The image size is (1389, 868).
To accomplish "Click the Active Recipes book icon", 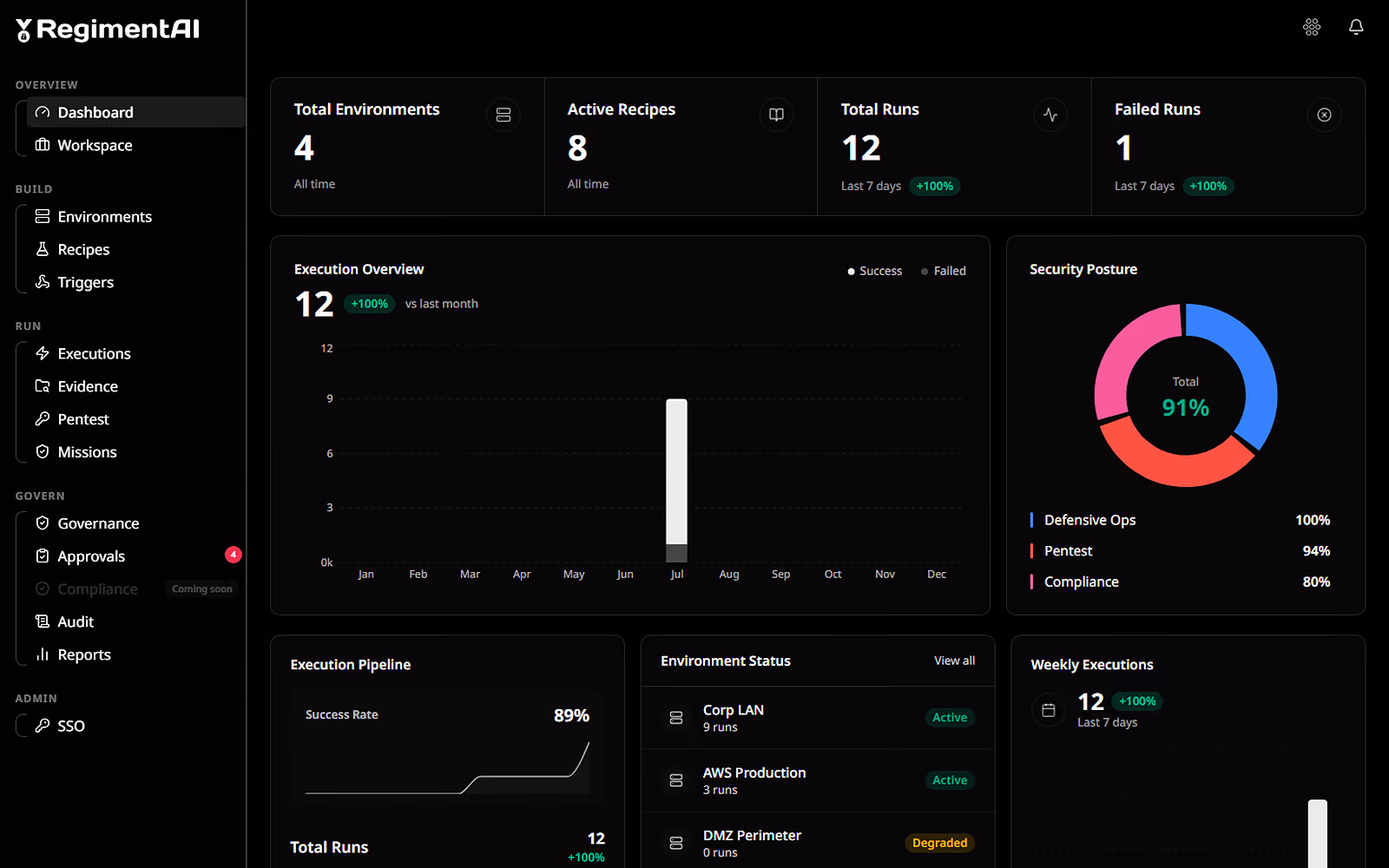I will pos(777,115).
